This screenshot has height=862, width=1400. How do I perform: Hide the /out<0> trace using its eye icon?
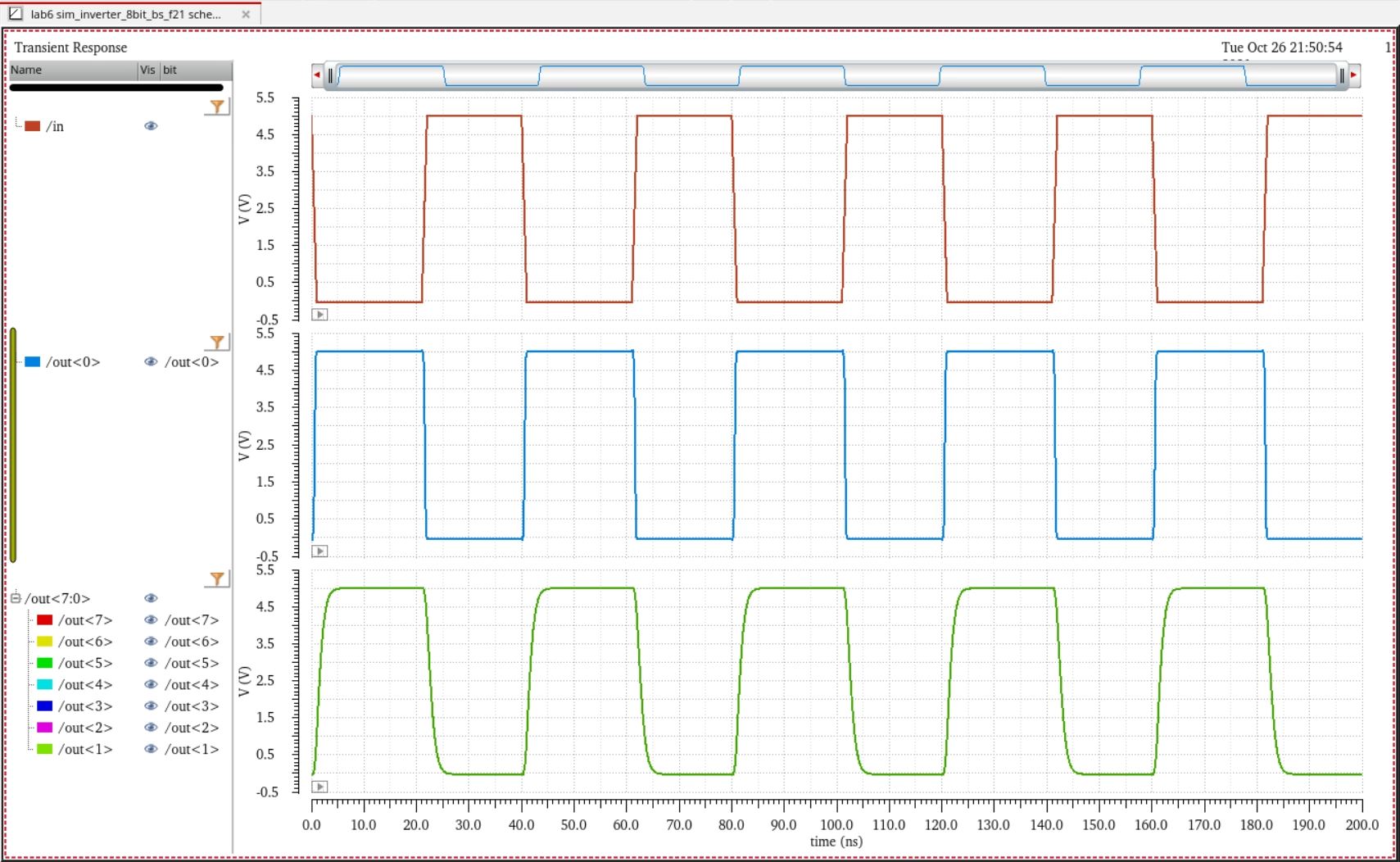[x=151, y=362]
